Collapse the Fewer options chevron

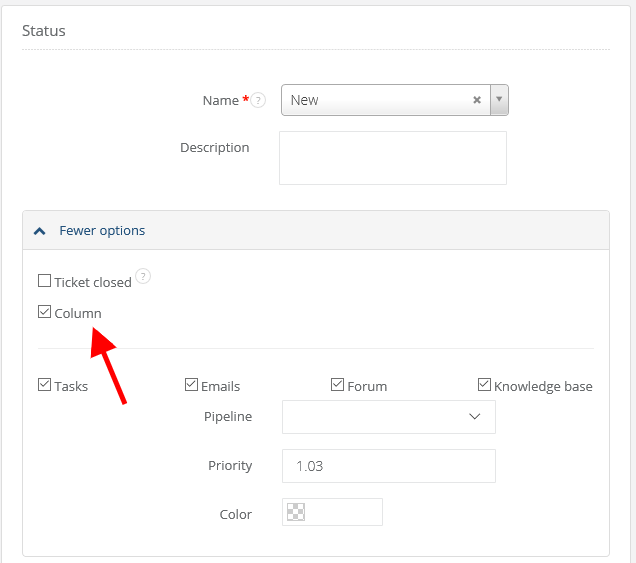[40, 230]
